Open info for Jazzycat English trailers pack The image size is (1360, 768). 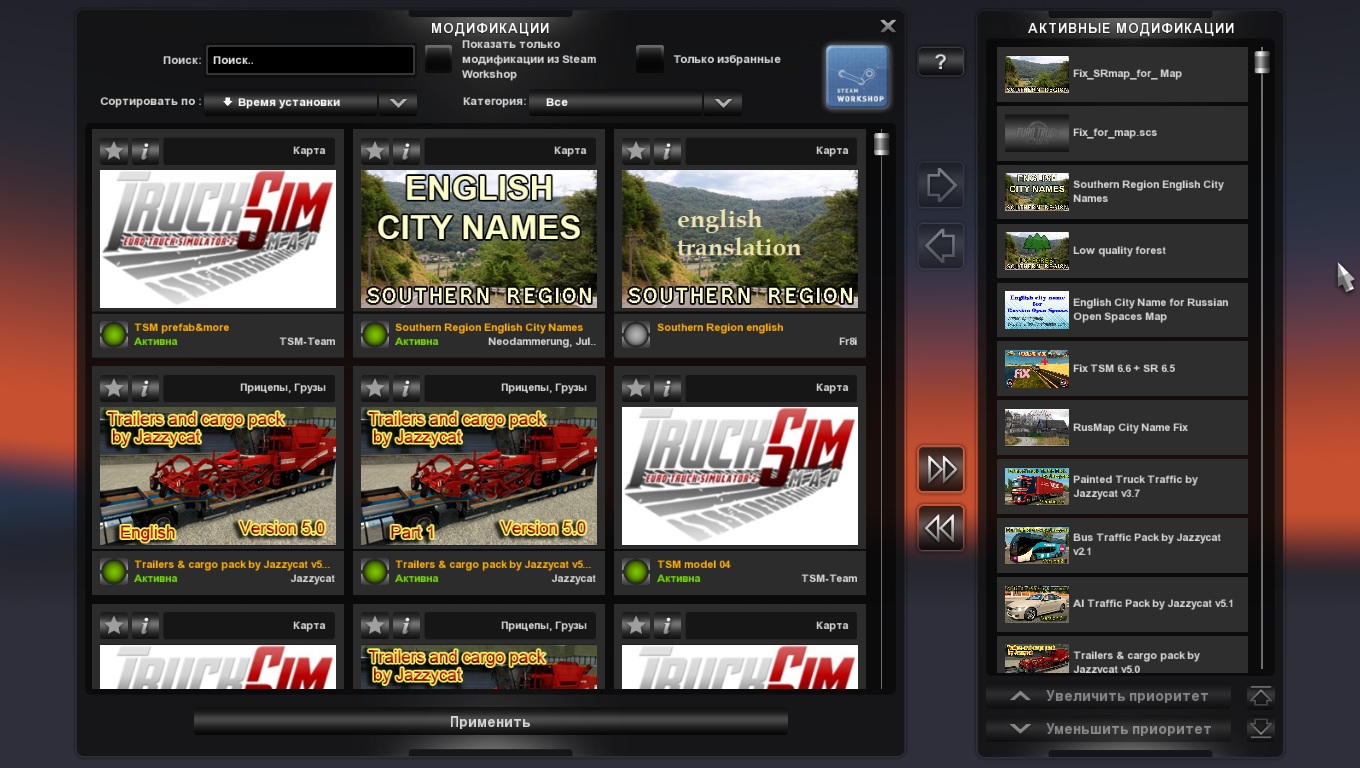(145, 388)
